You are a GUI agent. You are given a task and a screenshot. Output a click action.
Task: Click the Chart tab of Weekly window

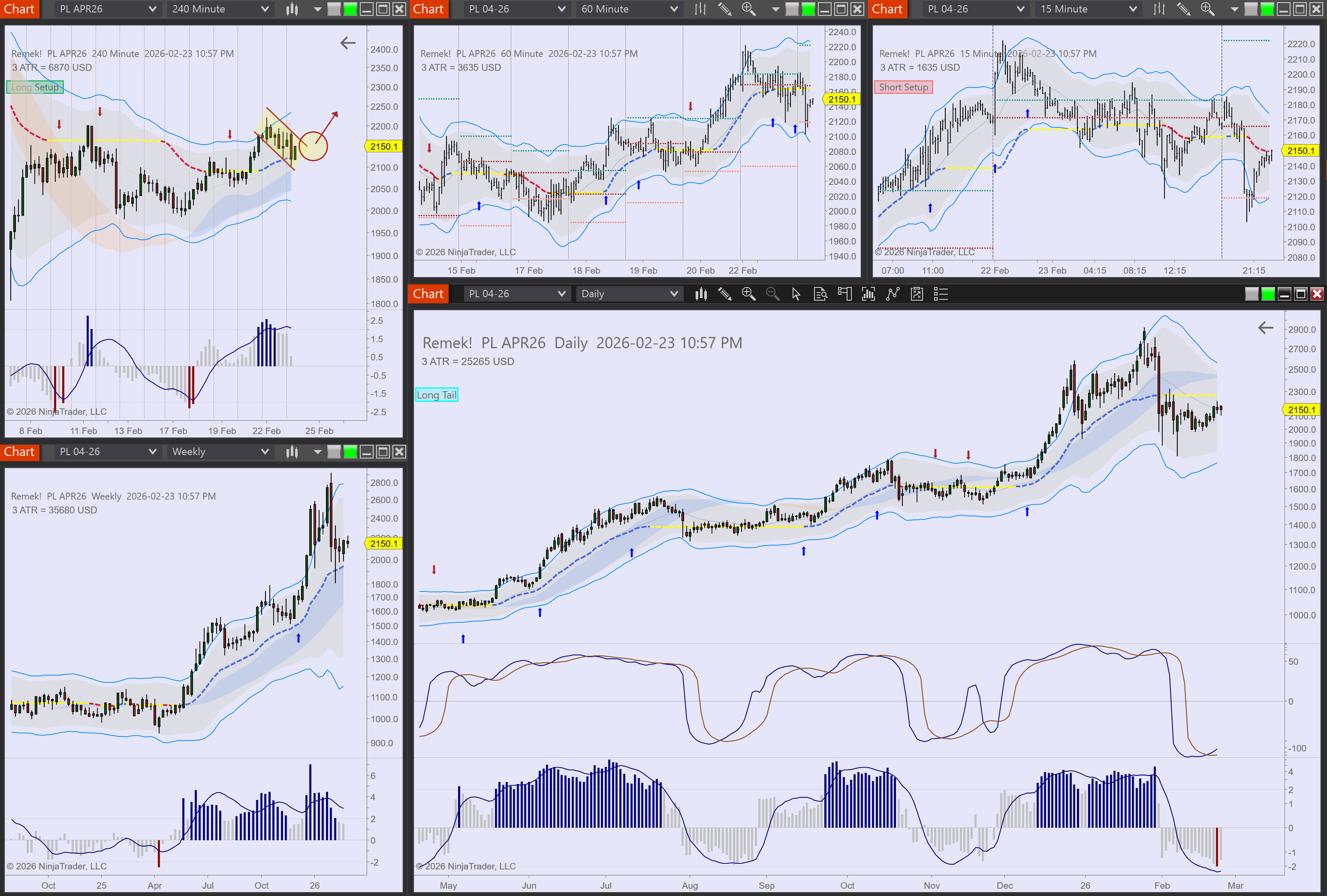(x=20, y=452)
